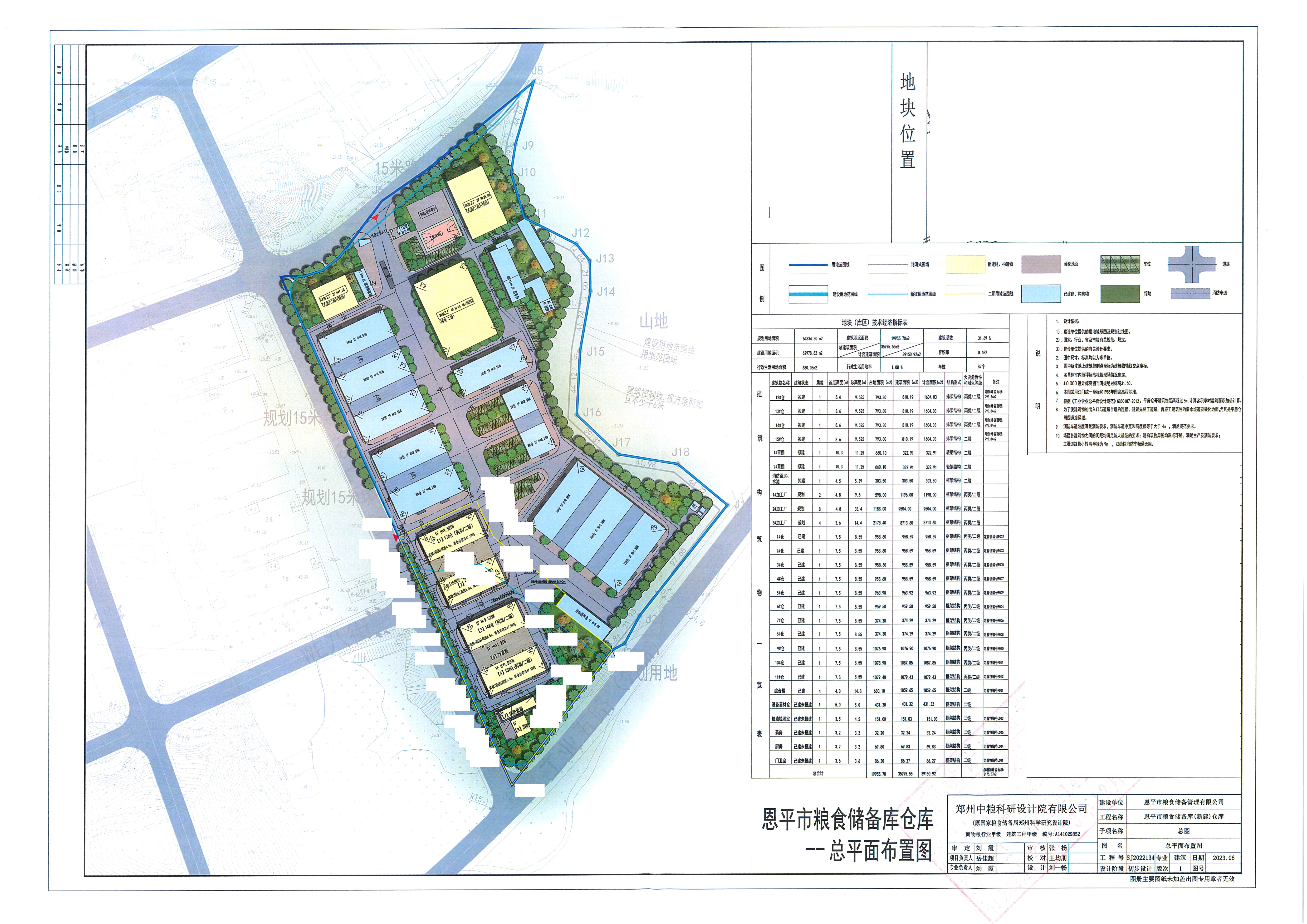Click the 建设用地范围线 boxed legend sample
This screenshot has width=1307, height=924.
coord(808,294)
